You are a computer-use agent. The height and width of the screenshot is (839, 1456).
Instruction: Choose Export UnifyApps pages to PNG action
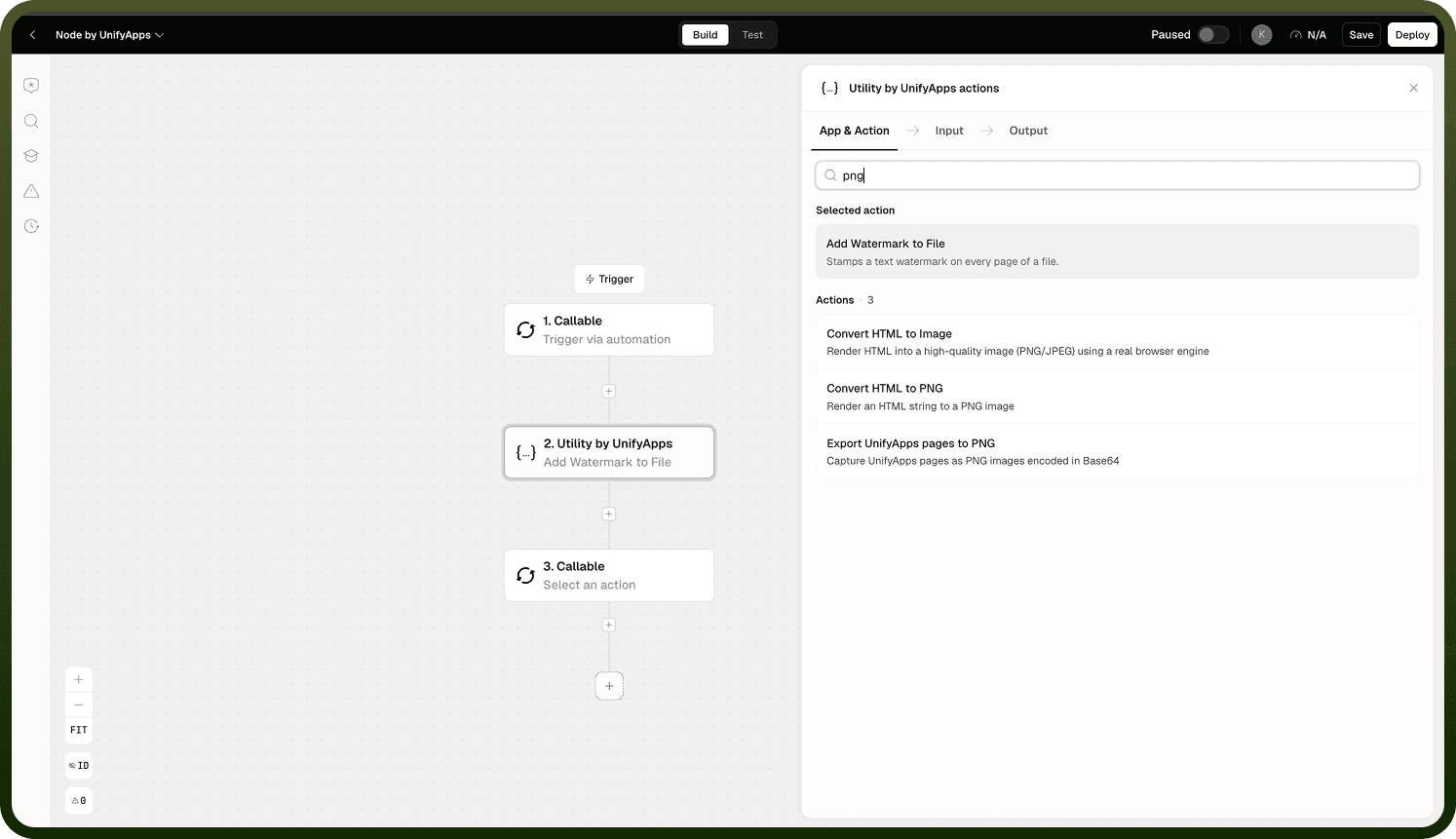1117,451
